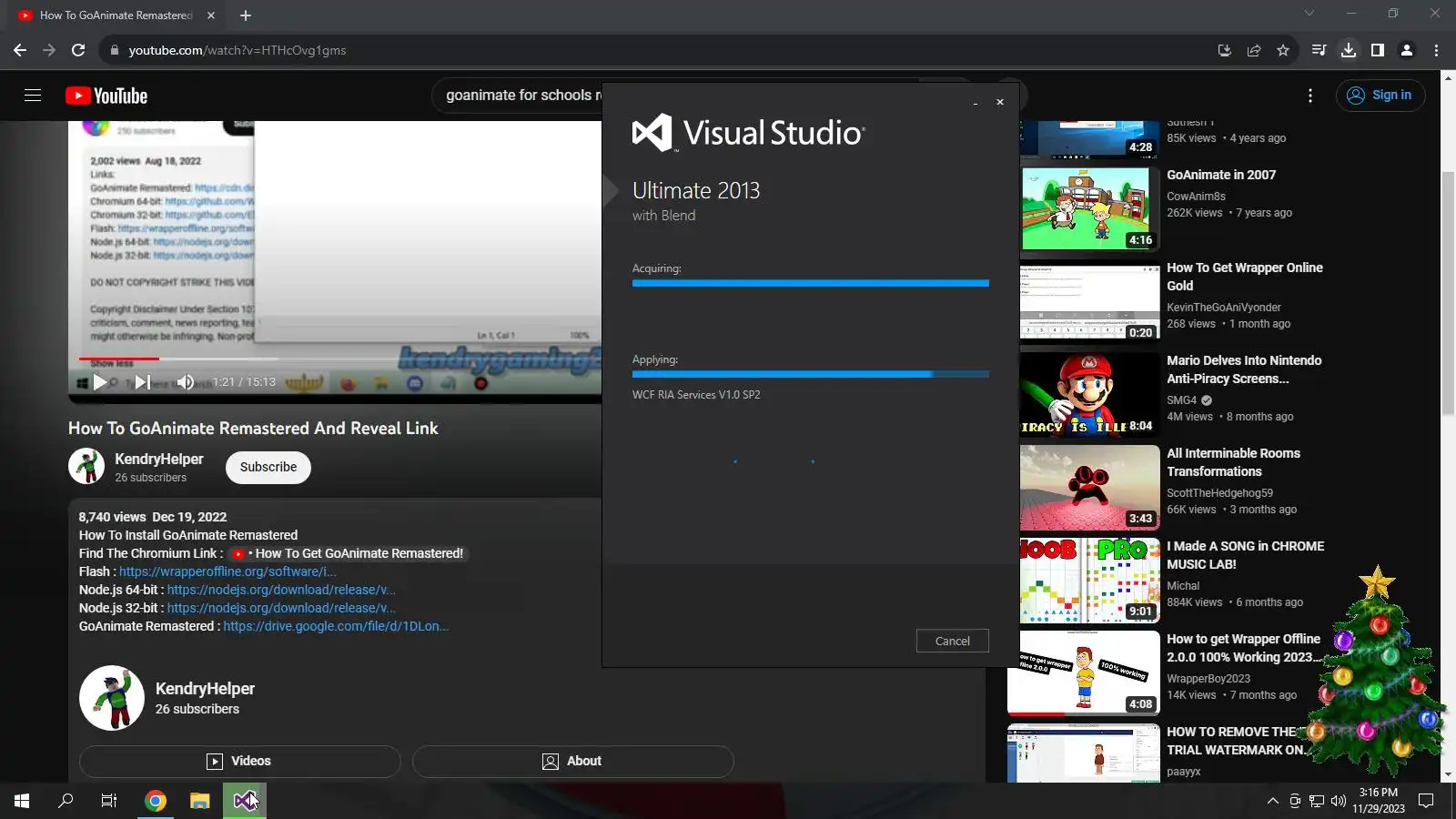Click KevinTheGoAniVyonder channel name

[x=1224, y=308]
